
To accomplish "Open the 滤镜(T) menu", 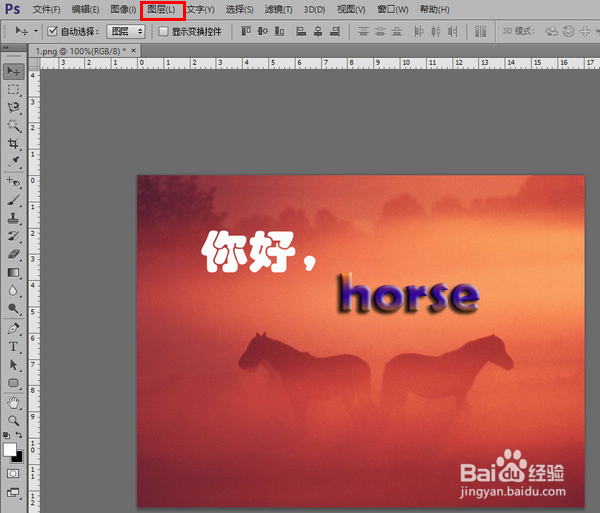I will click(x=279, y=10).
